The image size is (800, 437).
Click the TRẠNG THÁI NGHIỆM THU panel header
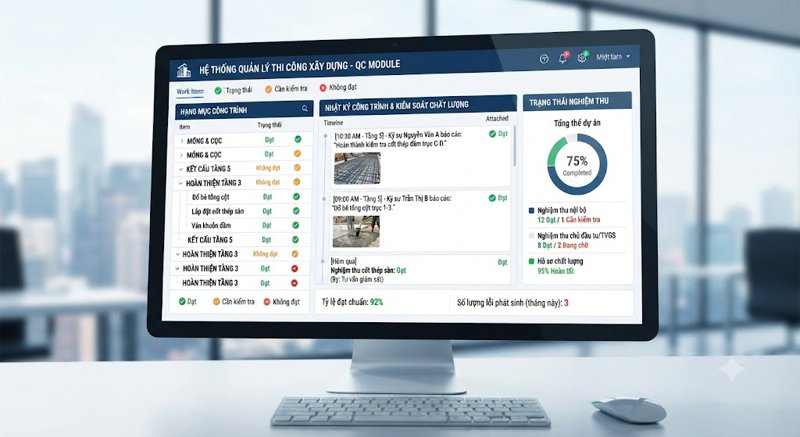pos(578,101)
